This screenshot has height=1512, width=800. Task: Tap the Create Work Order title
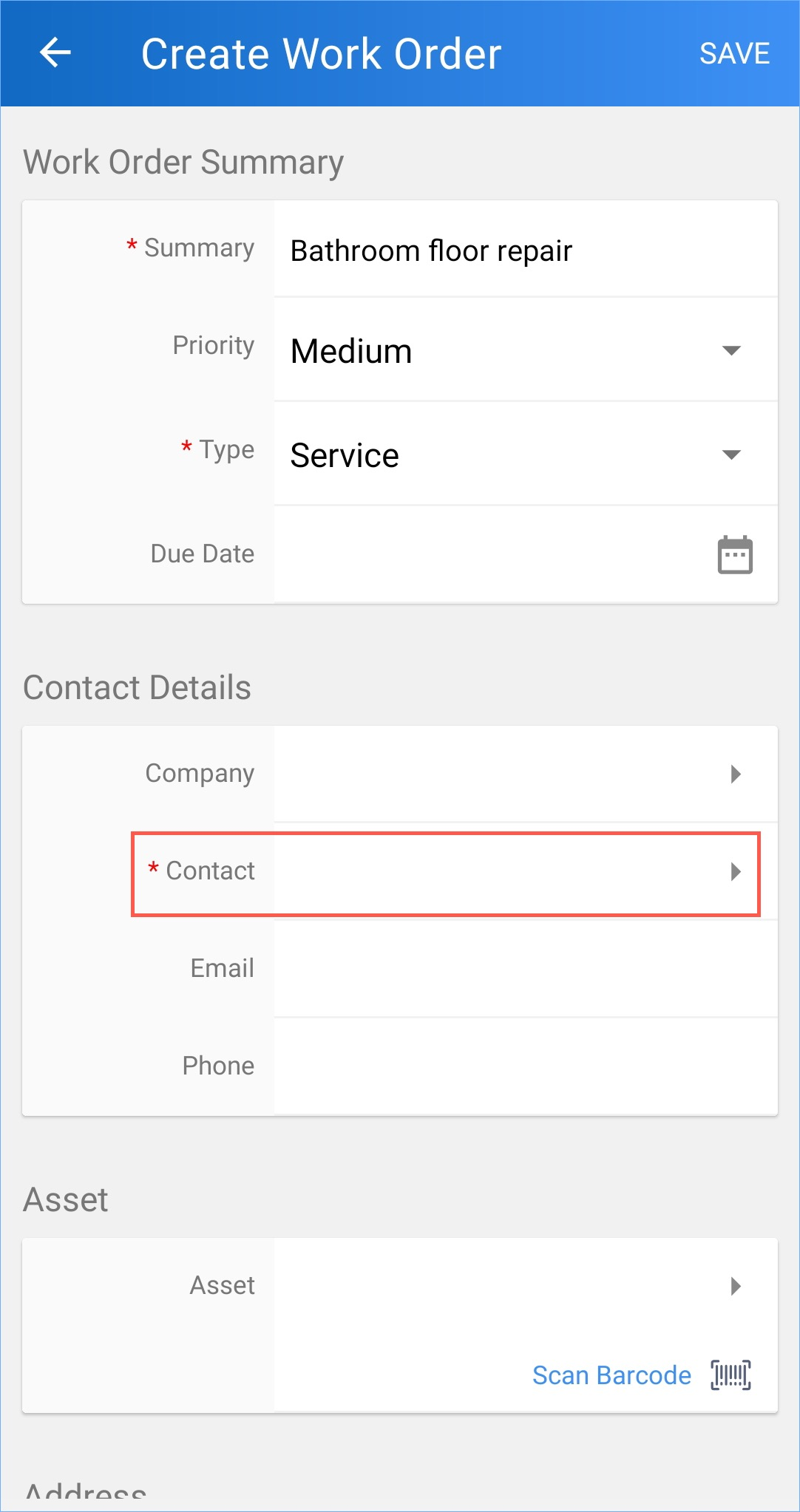pyautogui.click(x=321, y=54)
